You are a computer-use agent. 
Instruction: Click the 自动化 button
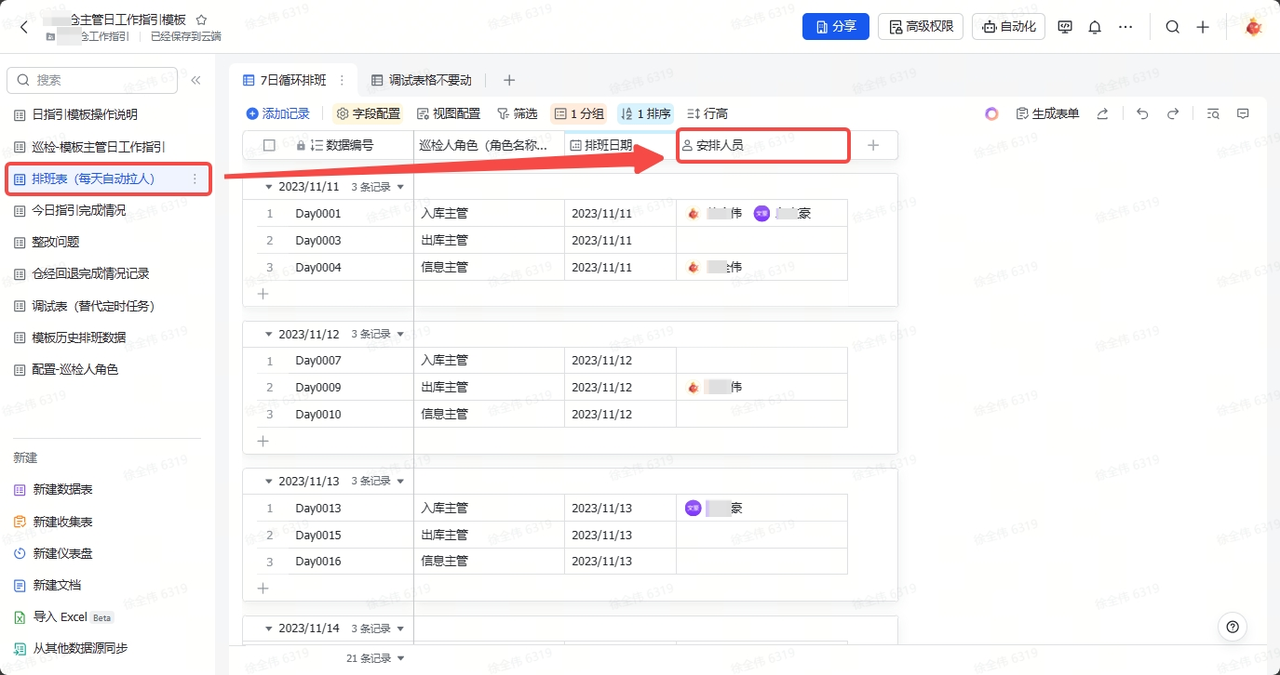coord(1008,27)
